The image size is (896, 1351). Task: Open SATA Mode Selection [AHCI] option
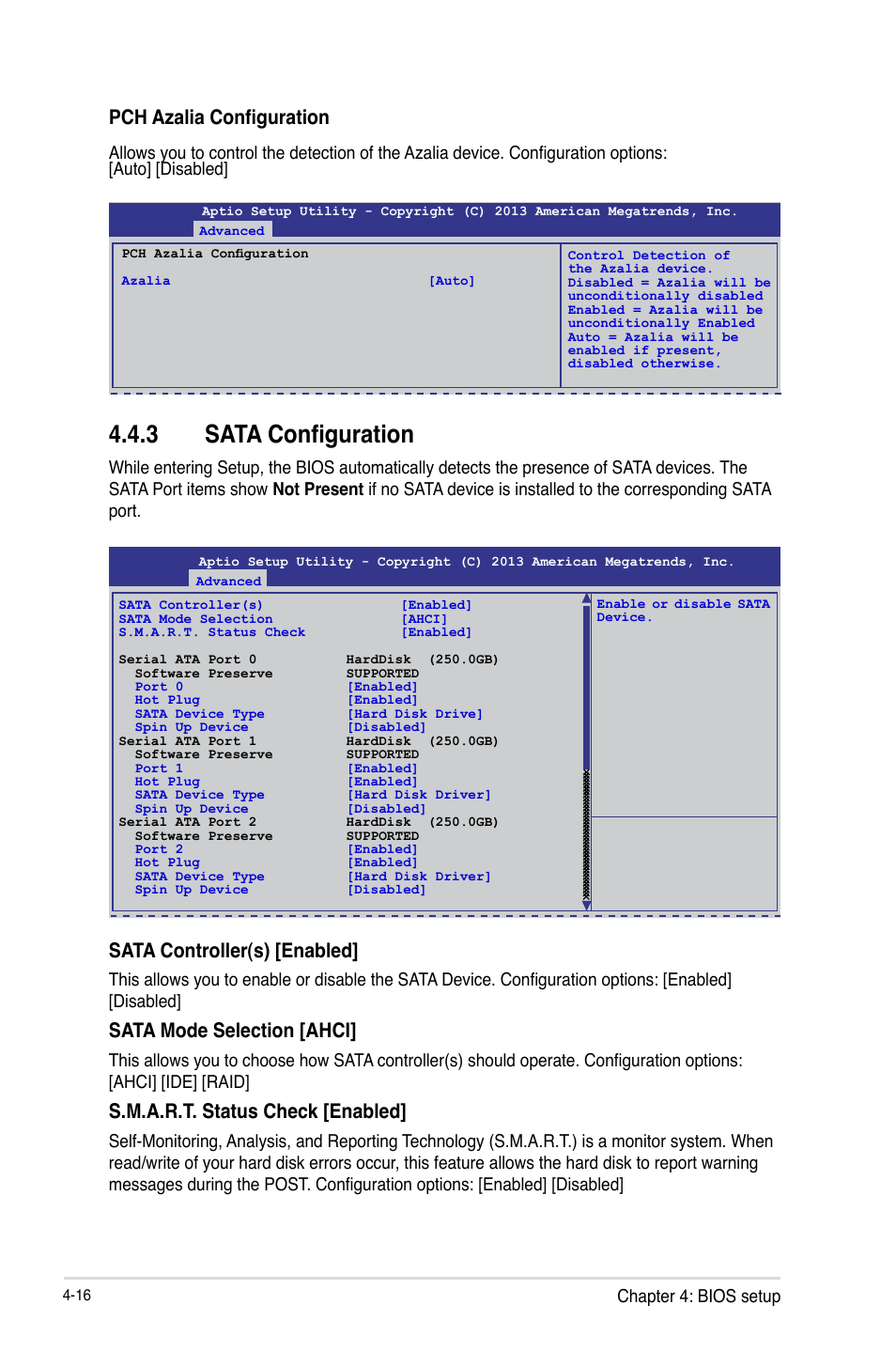425,619
